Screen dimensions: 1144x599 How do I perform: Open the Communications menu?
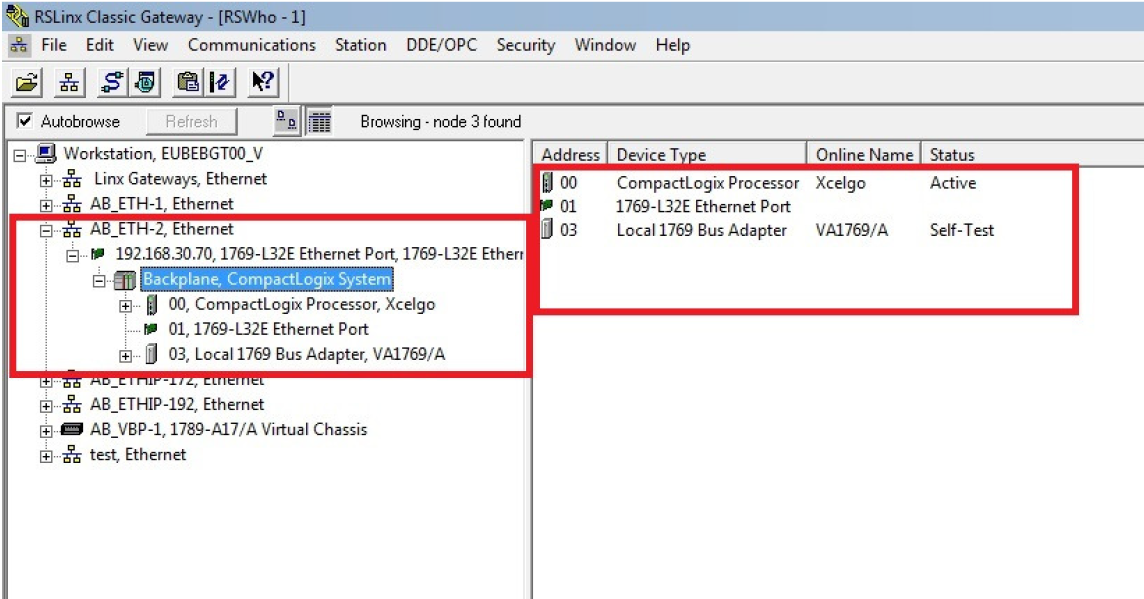click(x=252, y=45)
